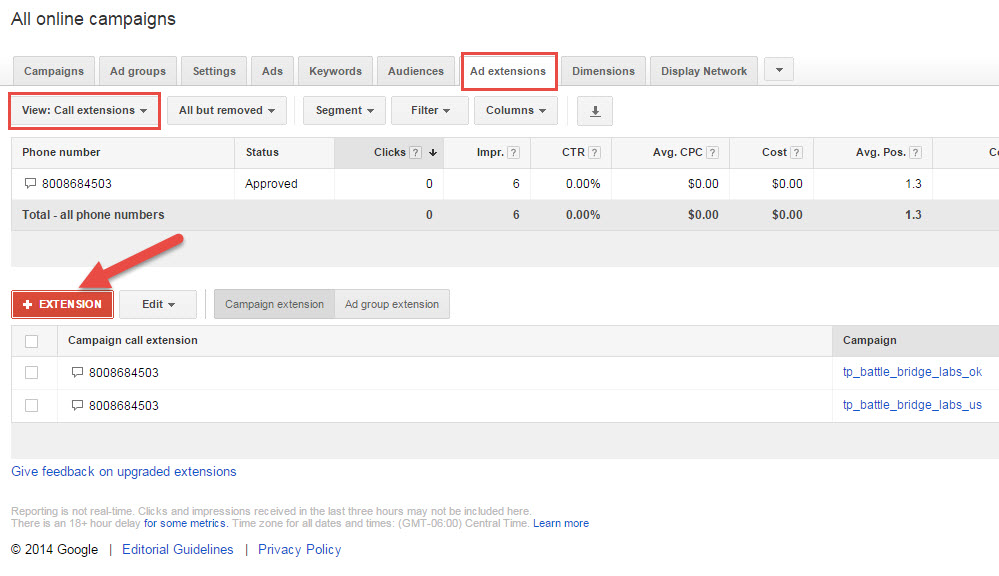
Task: Select the Ad group extension toggle
Action: (x=392, y=305)
